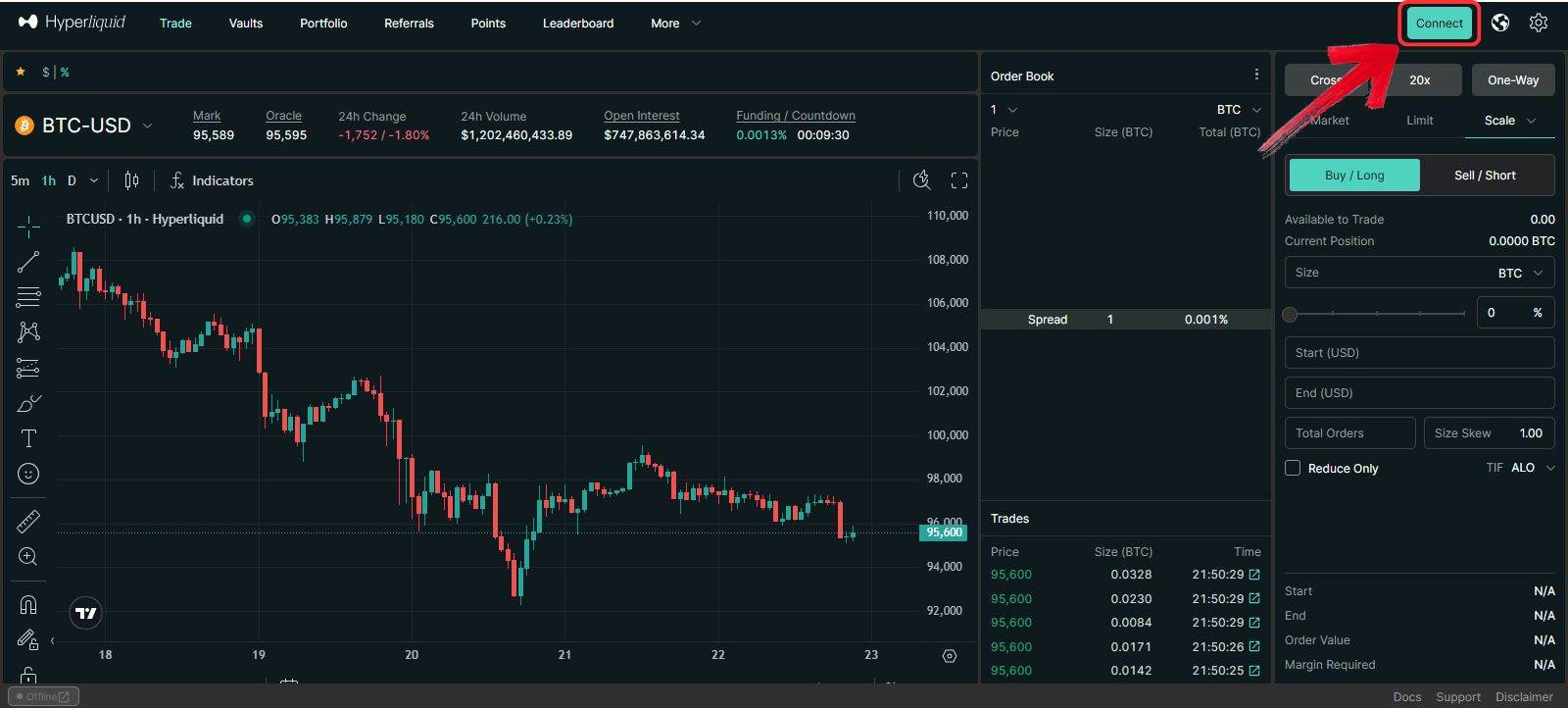The height and width of the screenshot is (708, 1568).
Task: Toggle the stay-in-drawing-mode pencil lock
Action: coord(28,640)
